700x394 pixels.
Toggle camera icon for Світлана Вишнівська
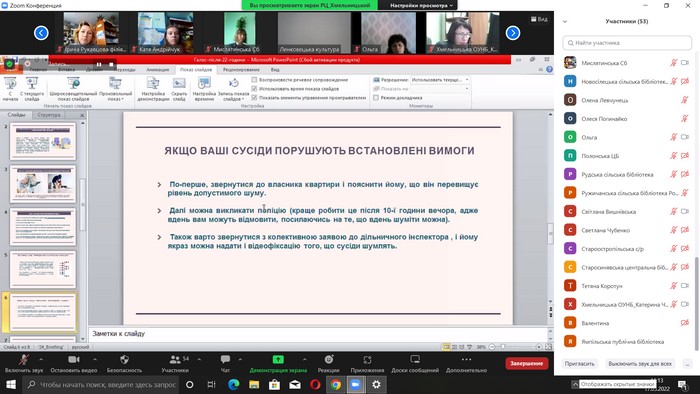pos(685,212)
